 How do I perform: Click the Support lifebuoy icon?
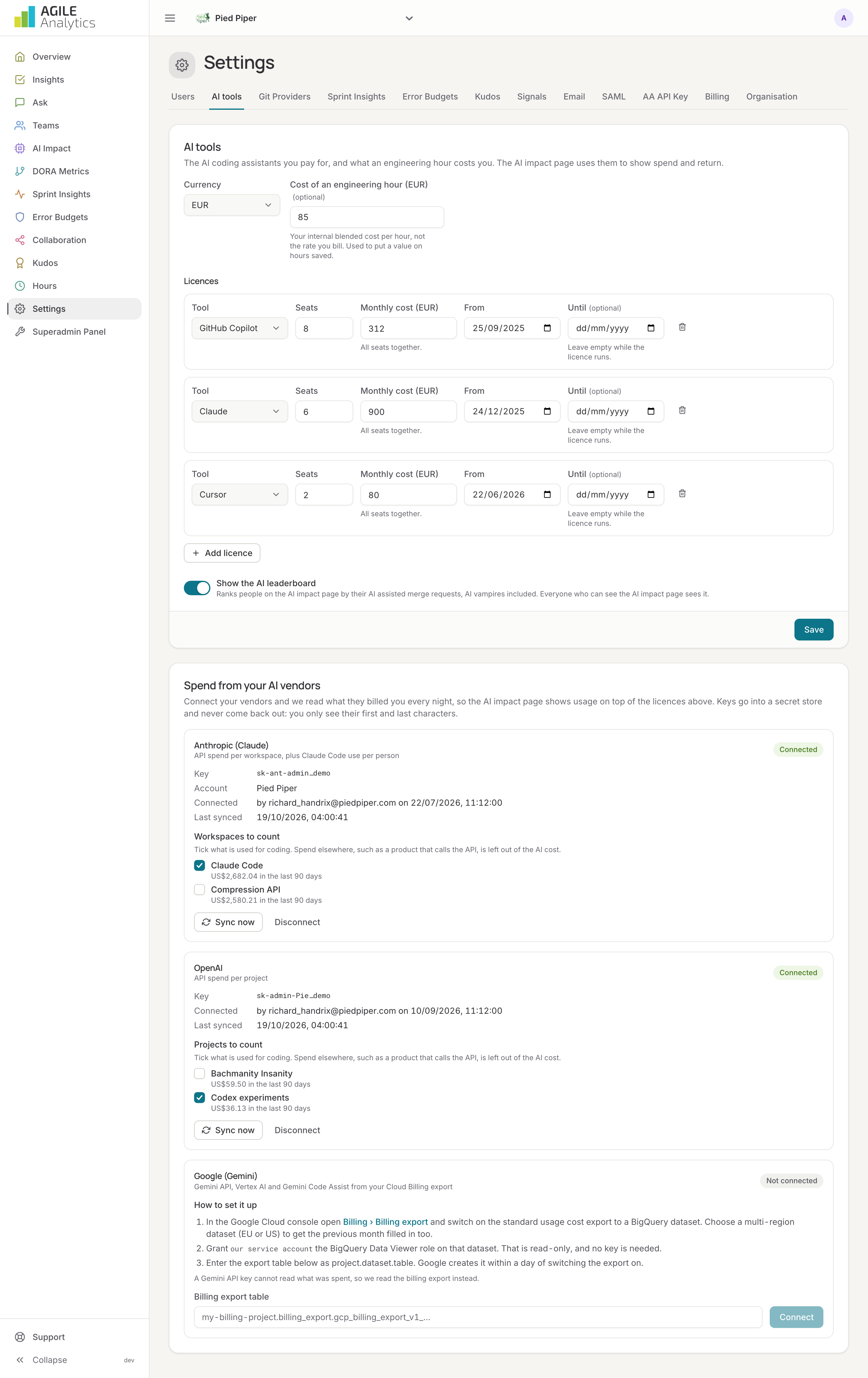point(20,1337)
